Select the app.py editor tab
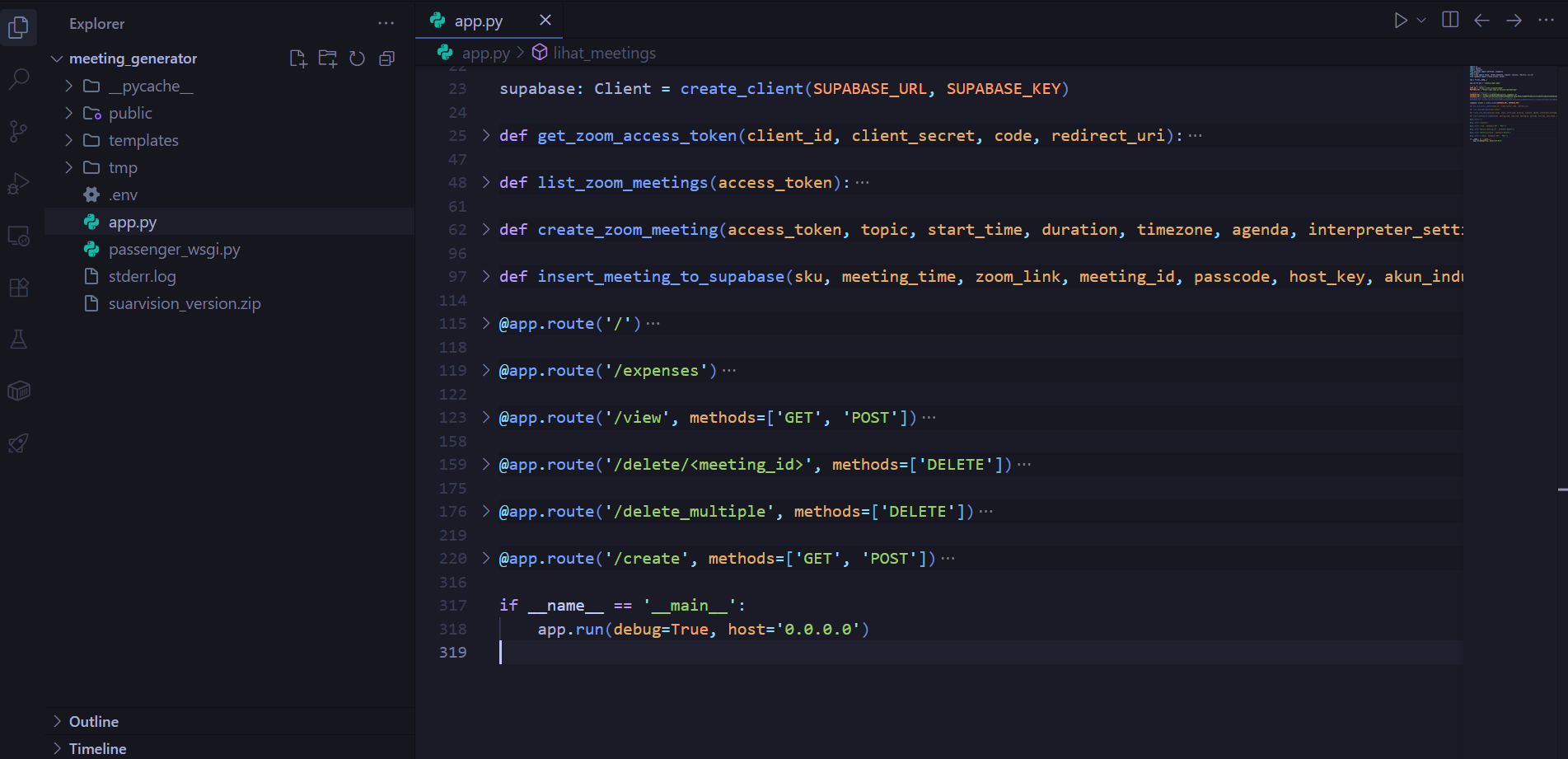Image resolution: width=1568 pixels, height=759 pixels. [489, 20]
